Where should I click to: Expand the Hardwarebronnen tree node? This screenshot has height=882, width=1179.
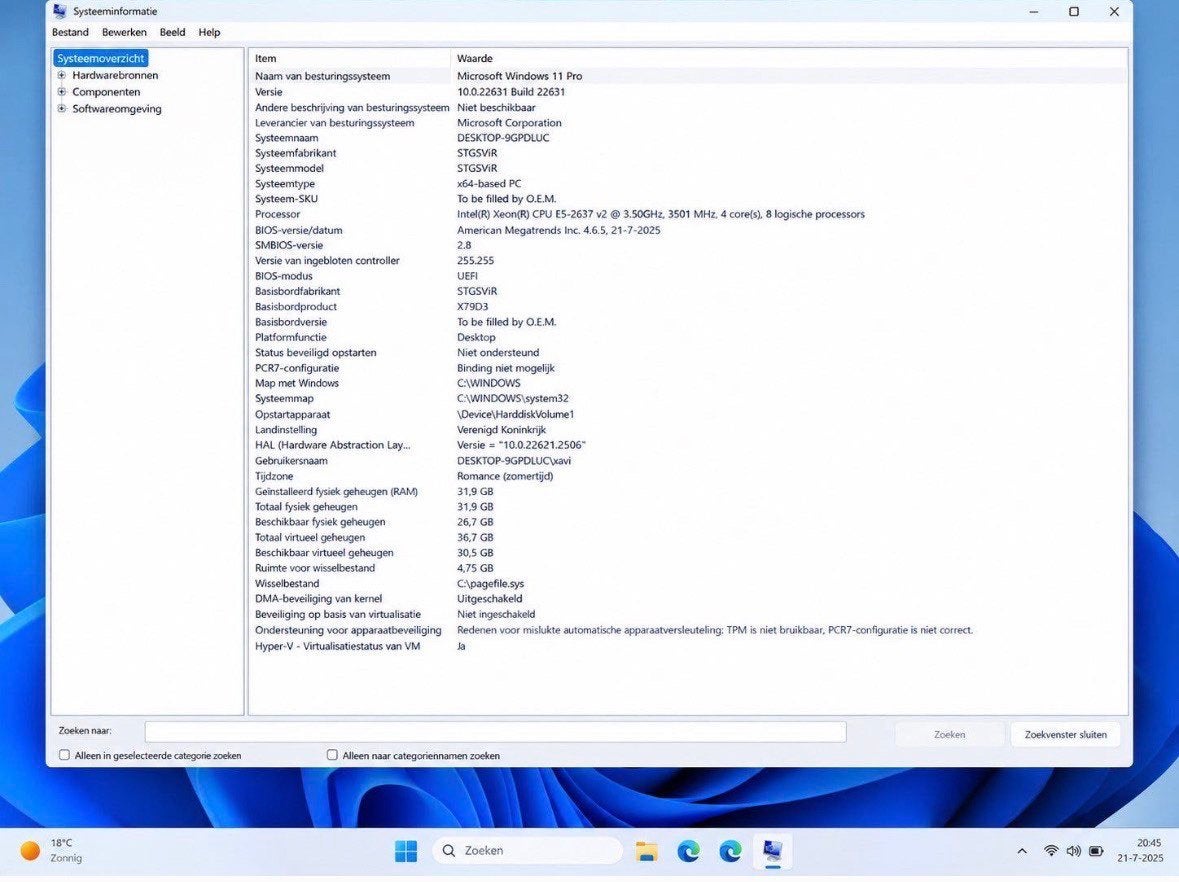tap(62, 75)
